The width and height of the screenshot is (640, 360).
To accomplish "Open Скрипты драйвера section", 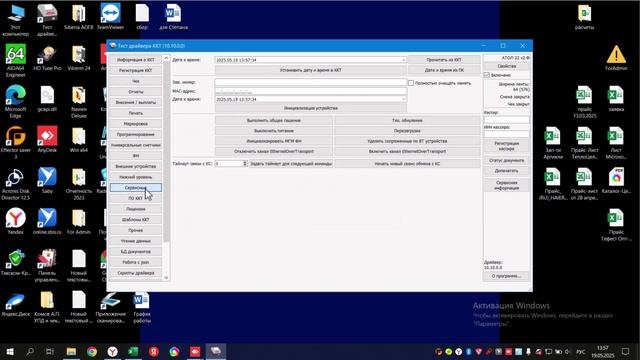I will (x=136, y=273).
